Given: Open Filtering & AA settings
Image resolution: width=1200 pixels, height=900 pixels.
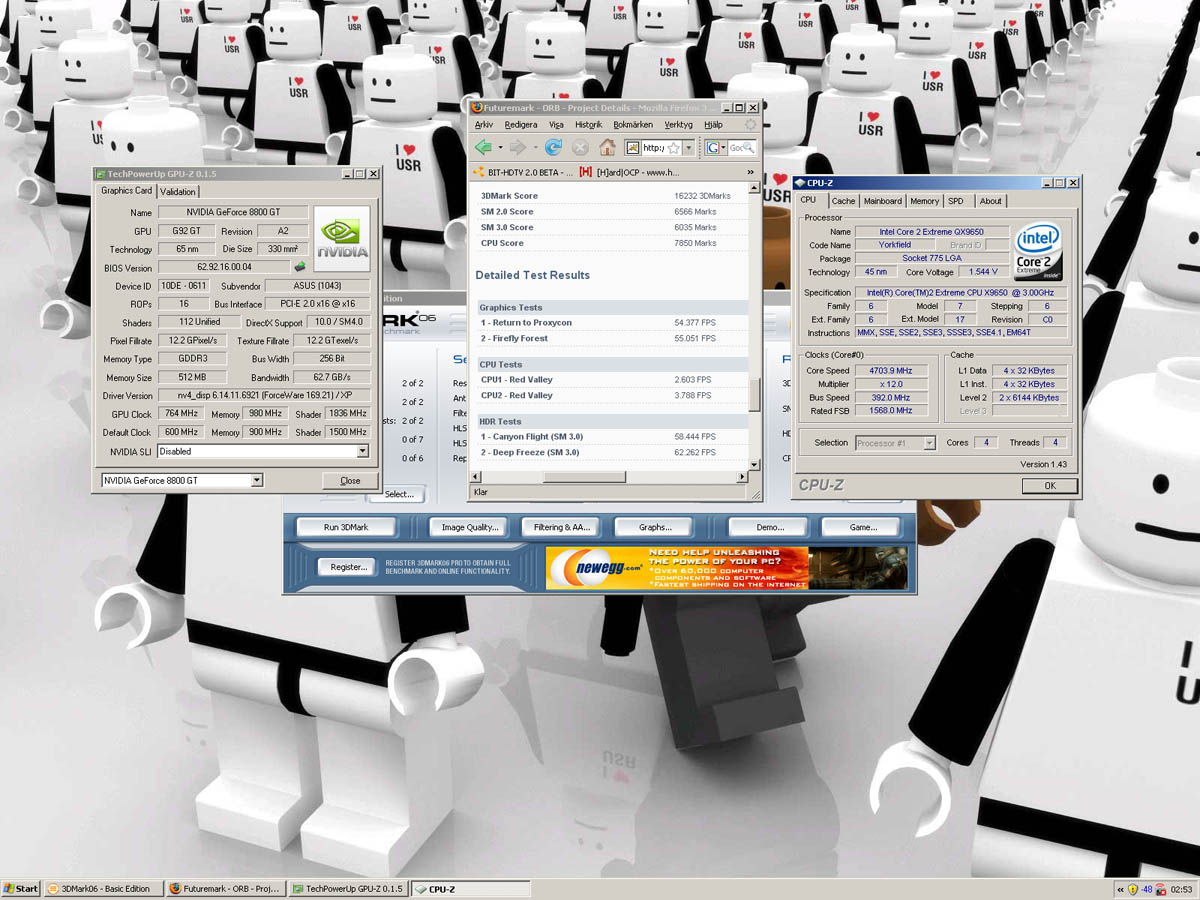Looking at the screenshot, I should point(562,527).
